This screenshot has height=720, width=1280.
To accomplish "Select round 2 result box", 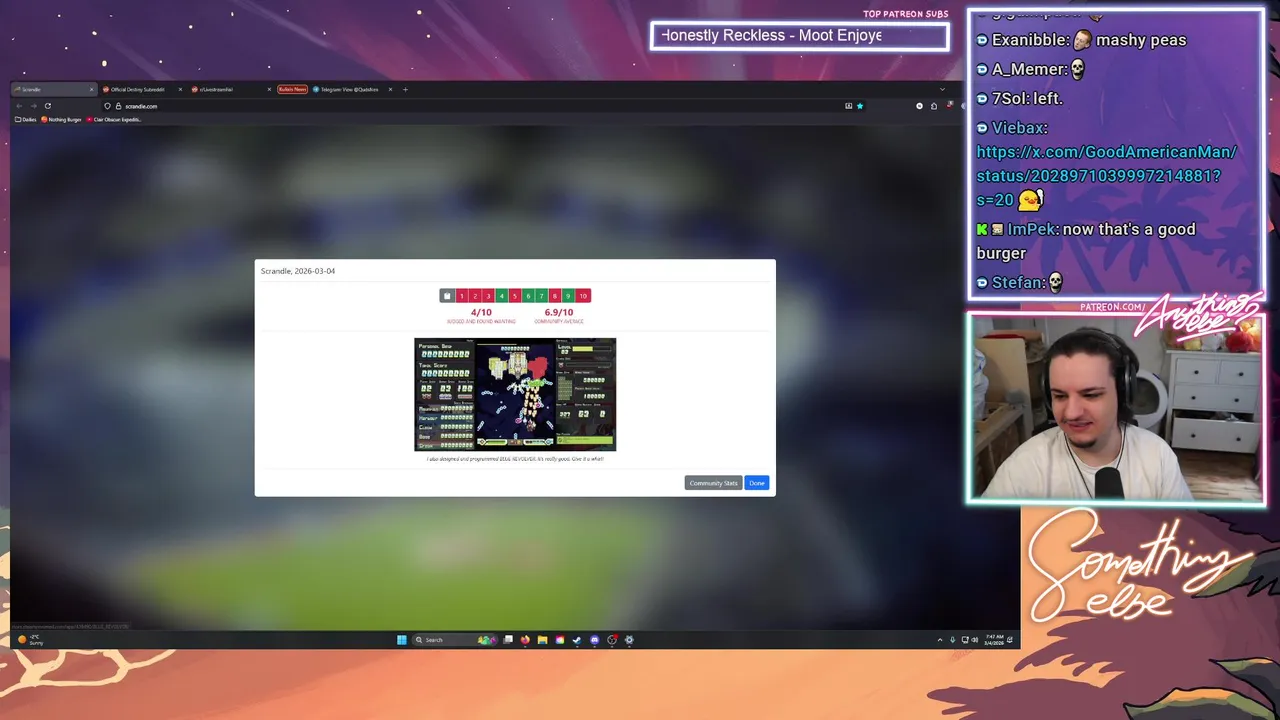I will [x=475, y=295].
